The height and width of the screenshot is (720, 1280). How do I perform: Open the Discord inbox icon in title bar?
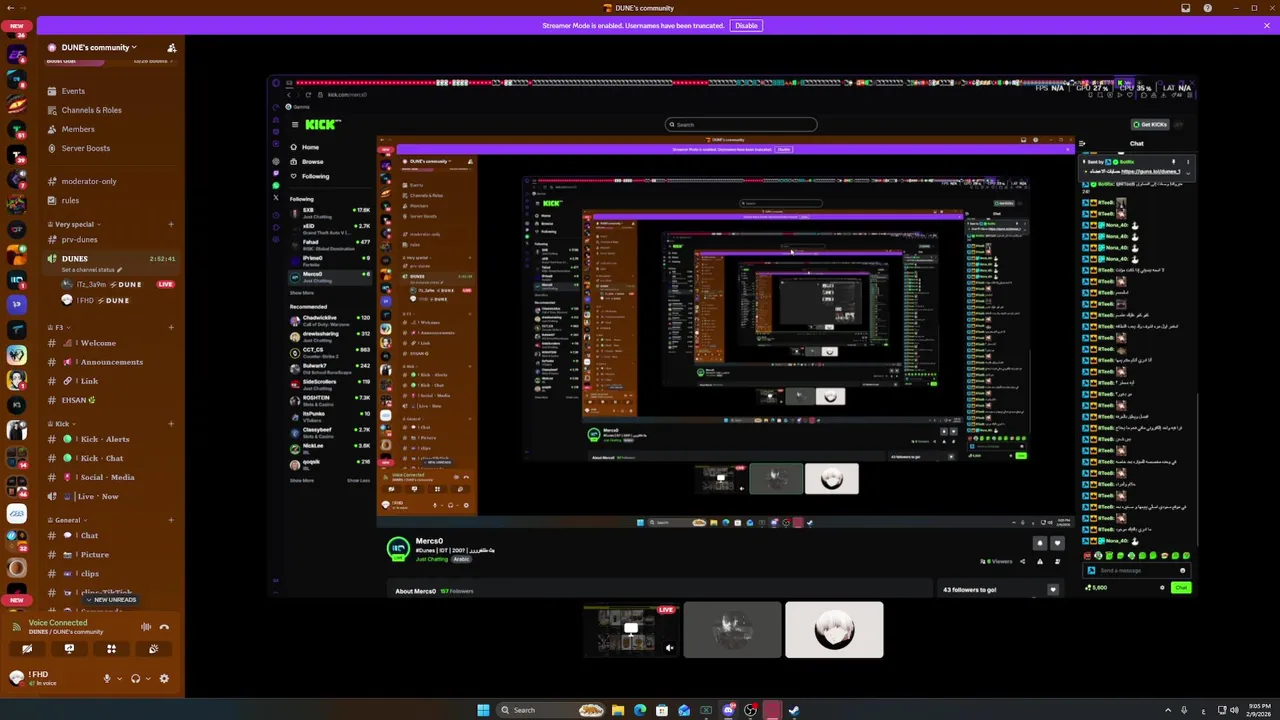[x=1186, y=8]
